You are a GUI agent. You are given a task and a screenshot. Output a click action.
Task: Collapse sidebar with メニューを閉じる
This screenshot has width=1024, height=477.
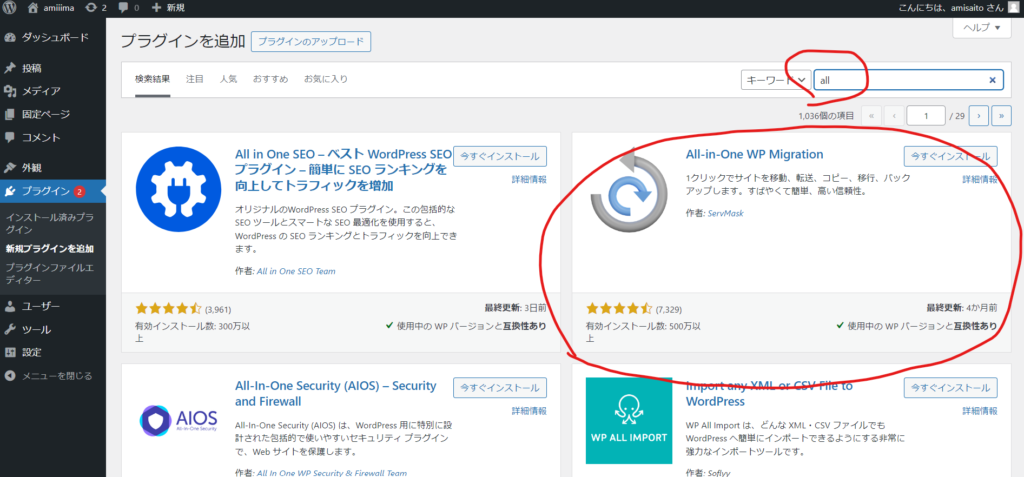pyautogui.click(x=53, y=376)
